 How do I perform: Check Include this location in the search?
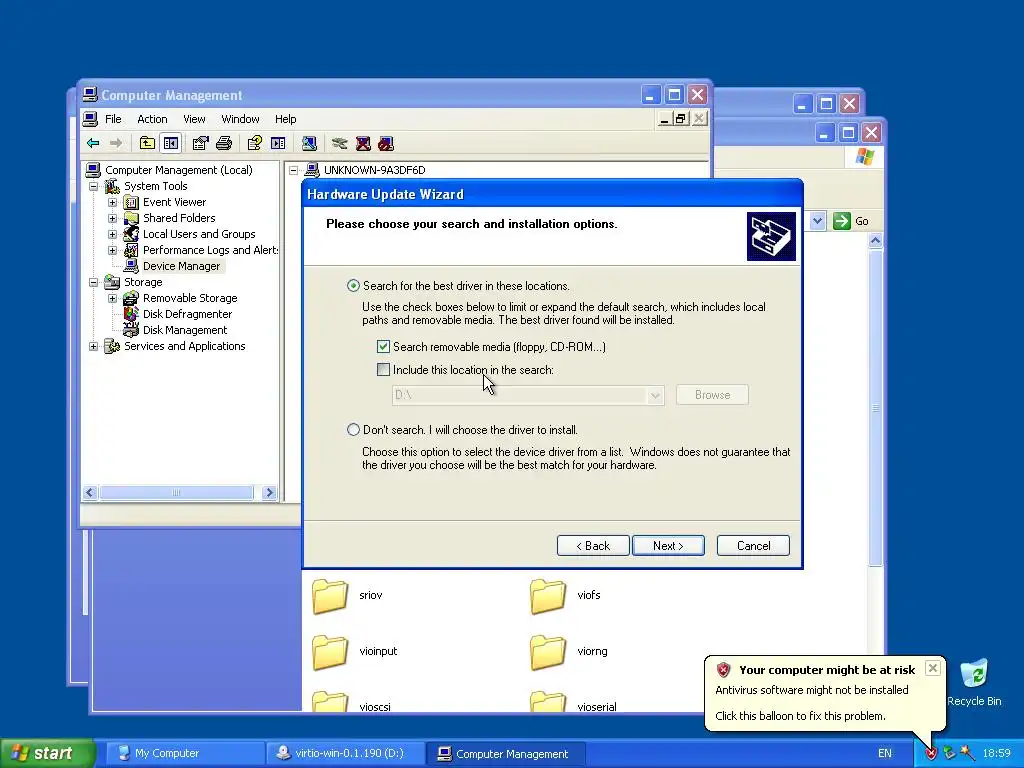pos(383,370)
